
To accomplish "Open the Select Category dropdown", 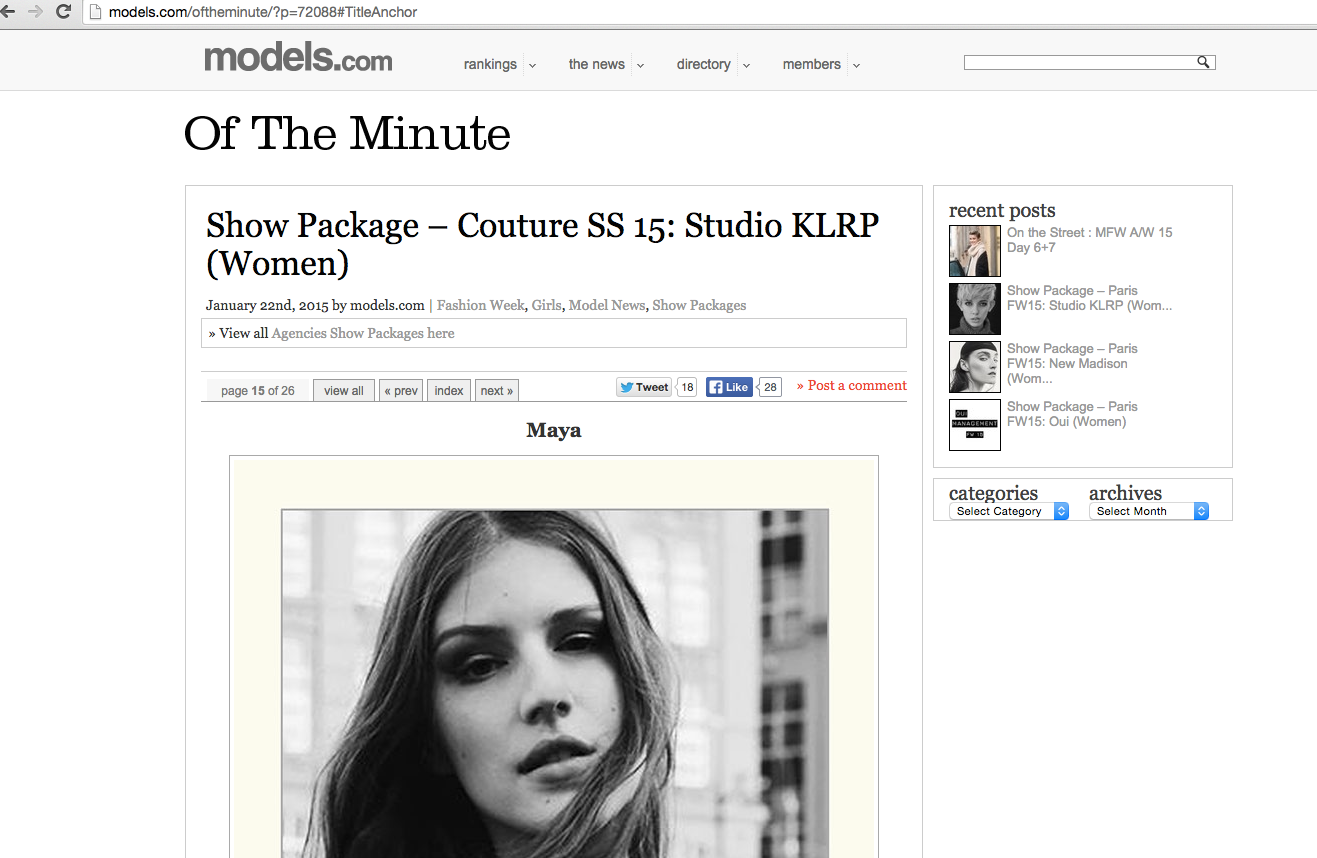I will click(x=1009, y=511).
